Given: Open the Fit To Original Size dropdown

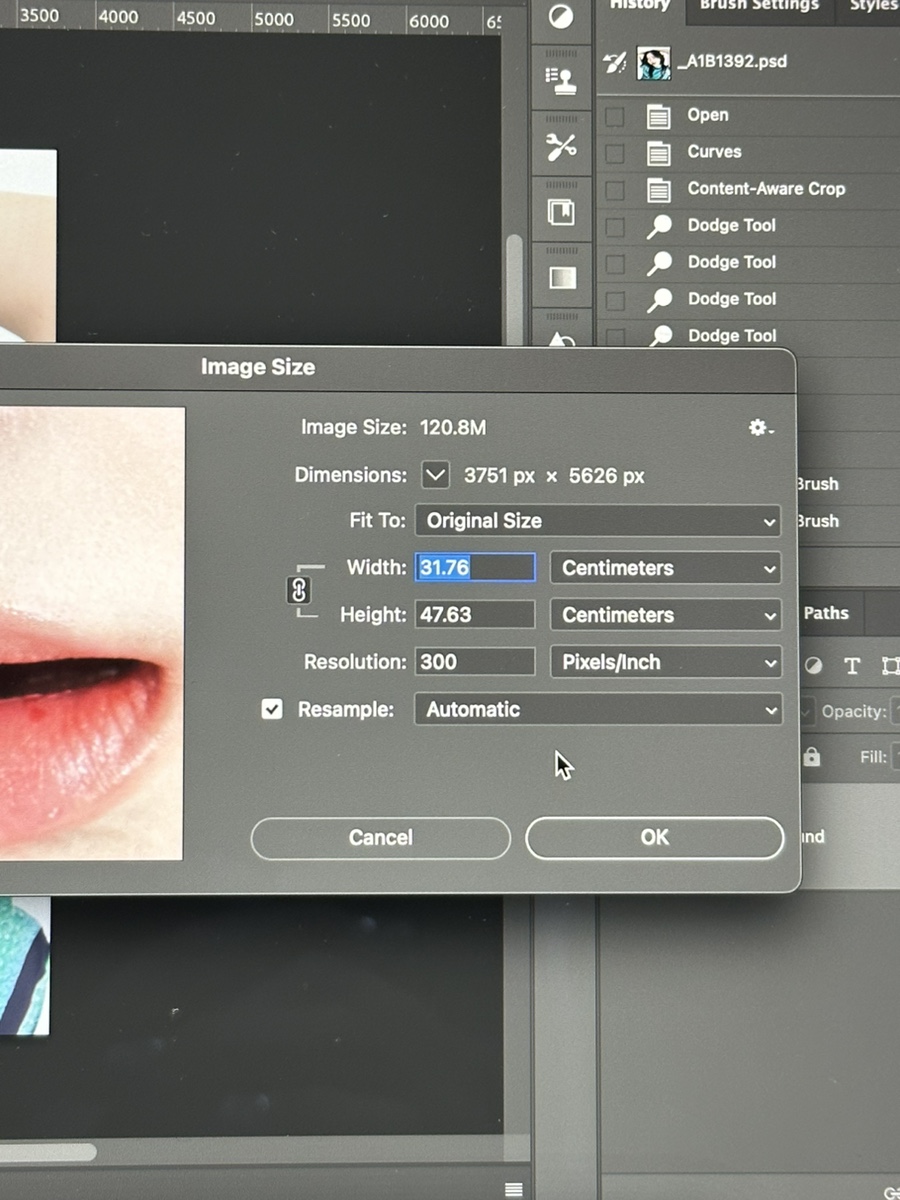Looking at the screenshot, I should pyautogui.click(x=598, y=521).
